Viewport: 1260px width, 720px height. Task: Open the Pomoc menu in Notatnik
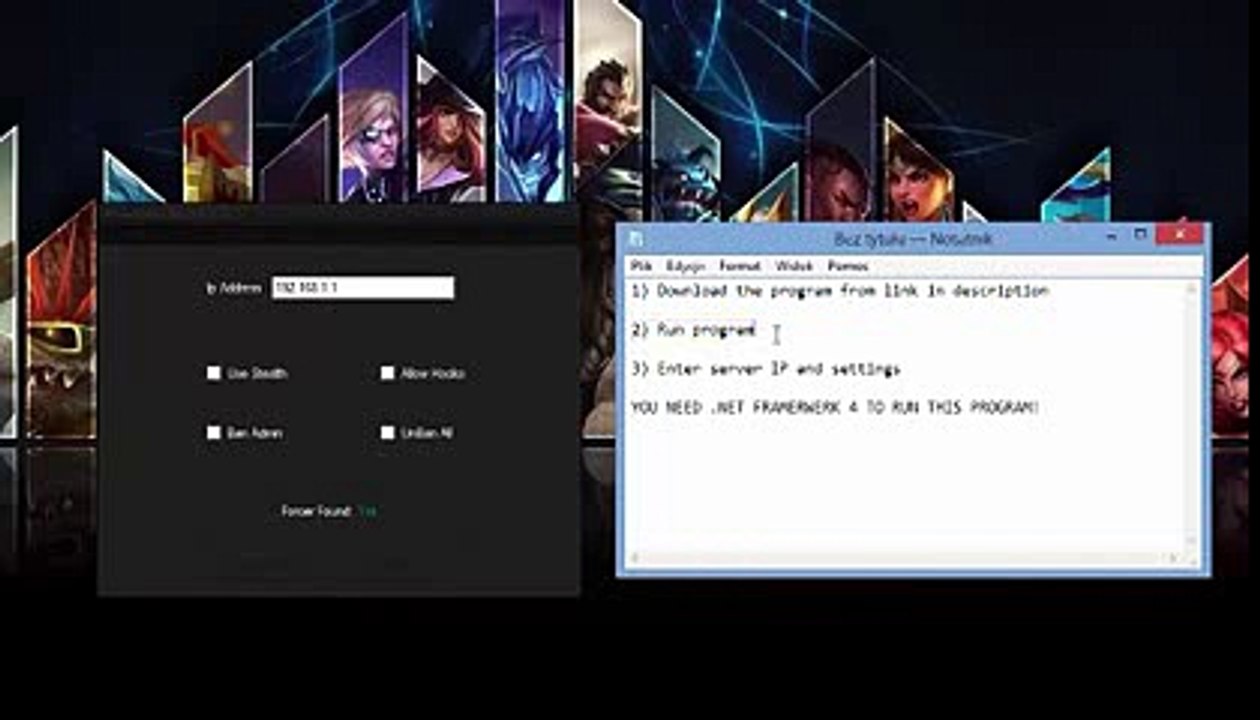click(848, 266)
